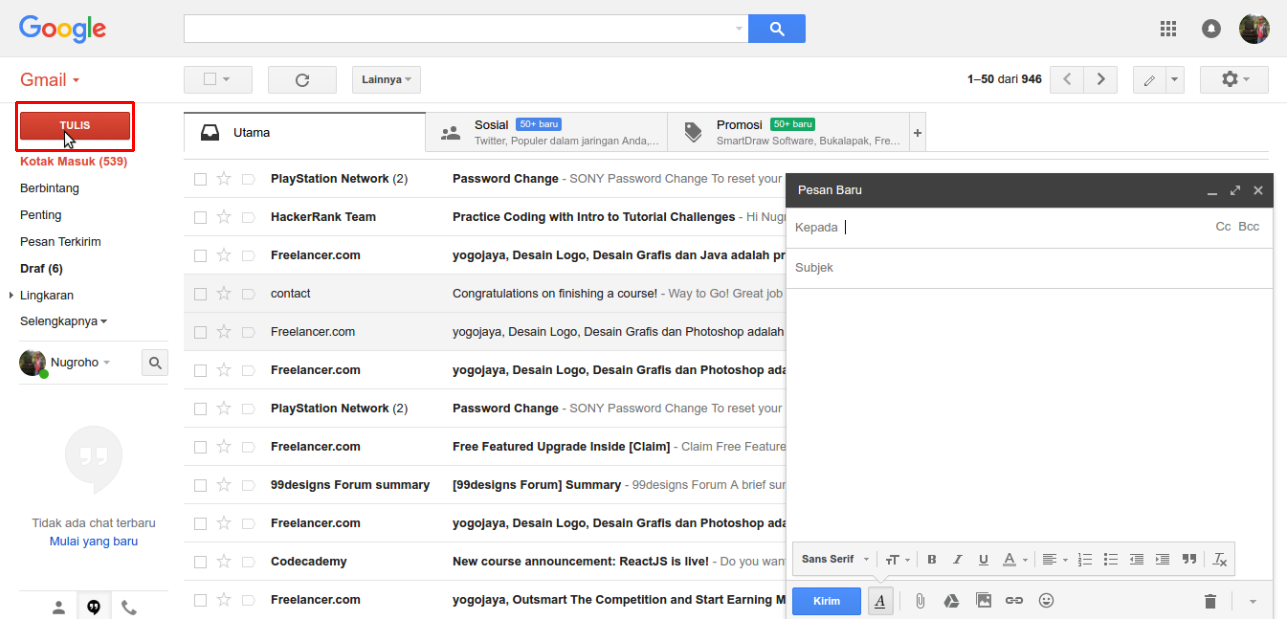Open the emoji picker in the compose window
This screenshot has height=619, width=1287.
pyautogui.click(x=1046, y=600)
